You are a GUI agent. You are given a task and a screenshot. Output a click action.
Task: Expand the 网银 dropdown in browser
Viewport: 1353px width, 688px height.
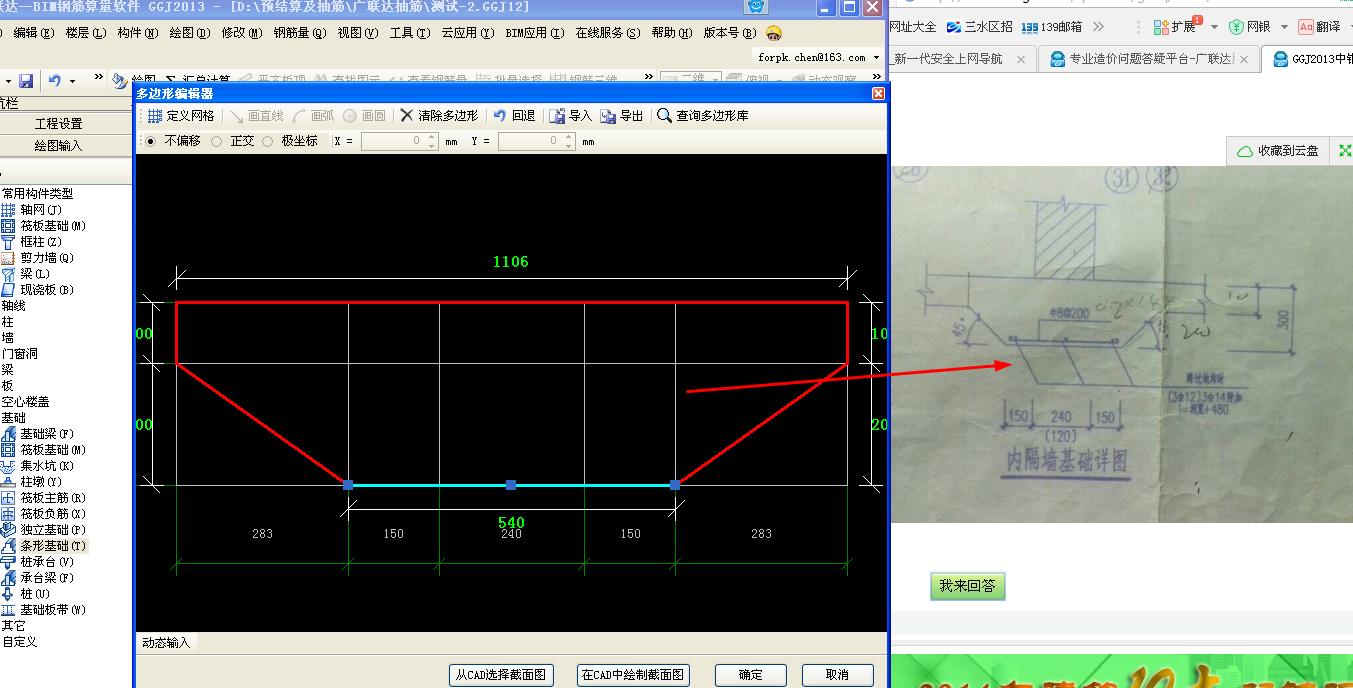[1284, 27]
